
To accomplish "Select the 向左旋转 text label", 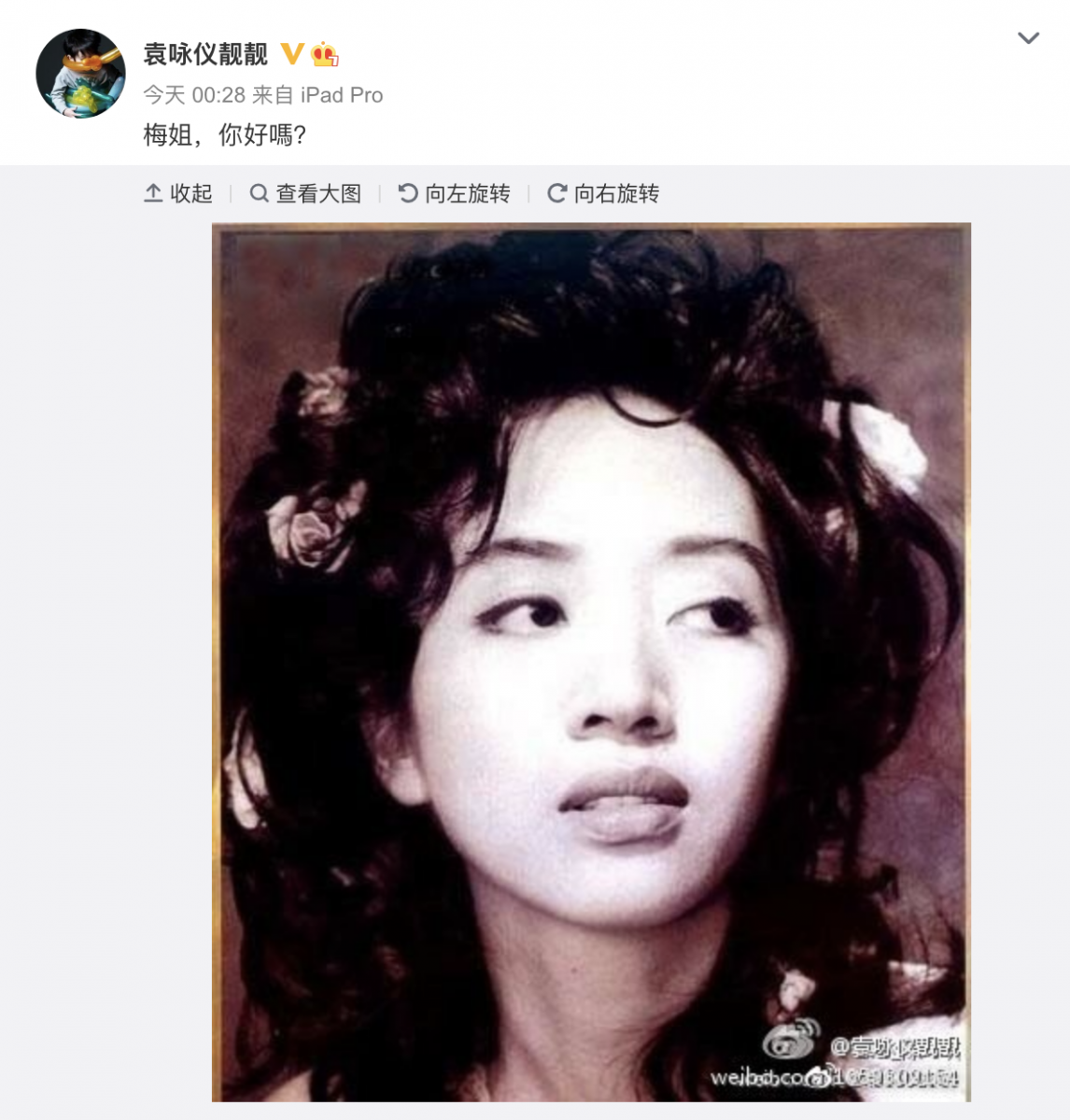I will (x=468, y=193).
